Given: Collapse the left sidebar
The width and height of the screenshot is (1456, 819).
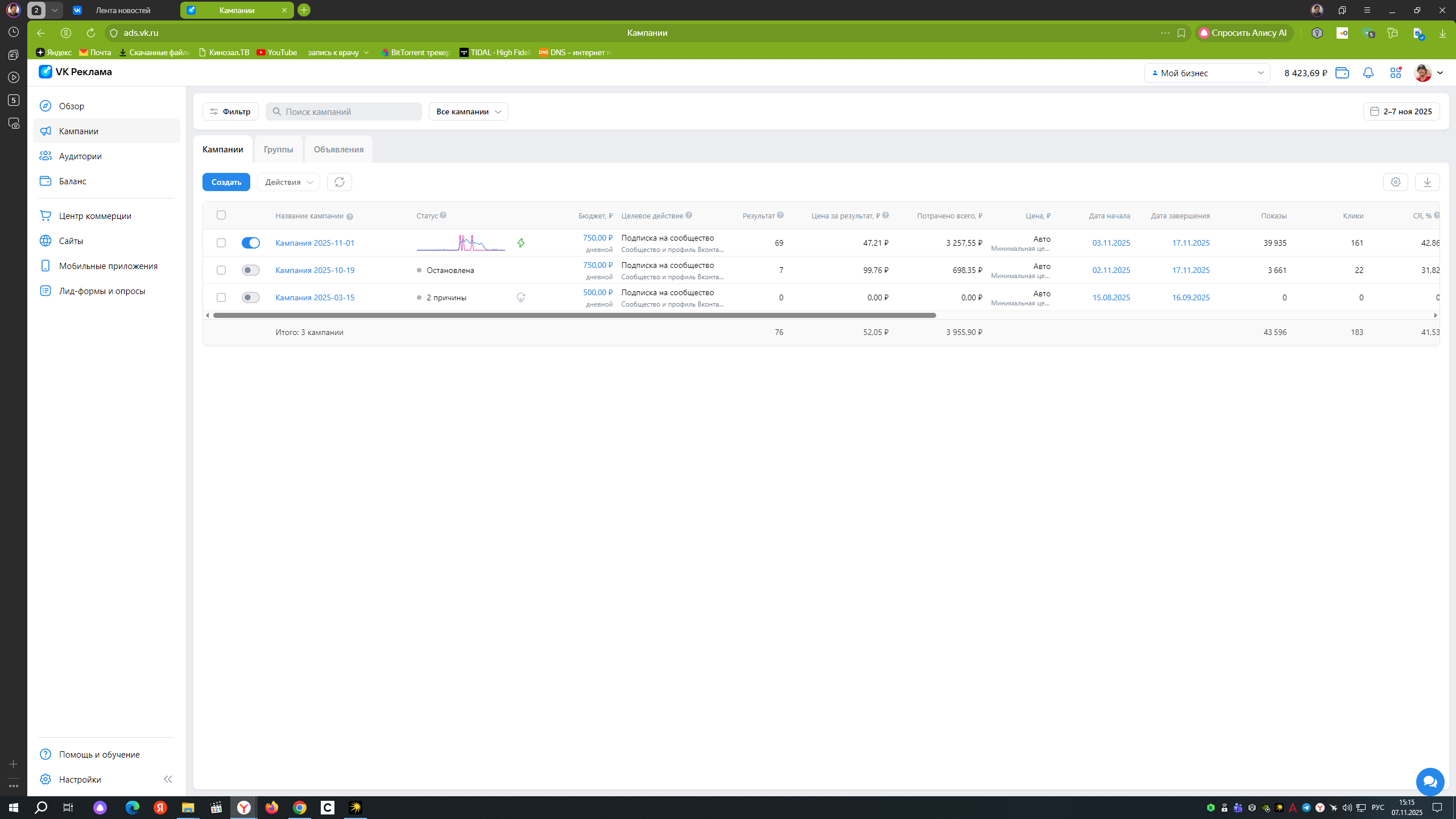Looking at the screenshot, I should pyautogui.click(x=168, y=779).
